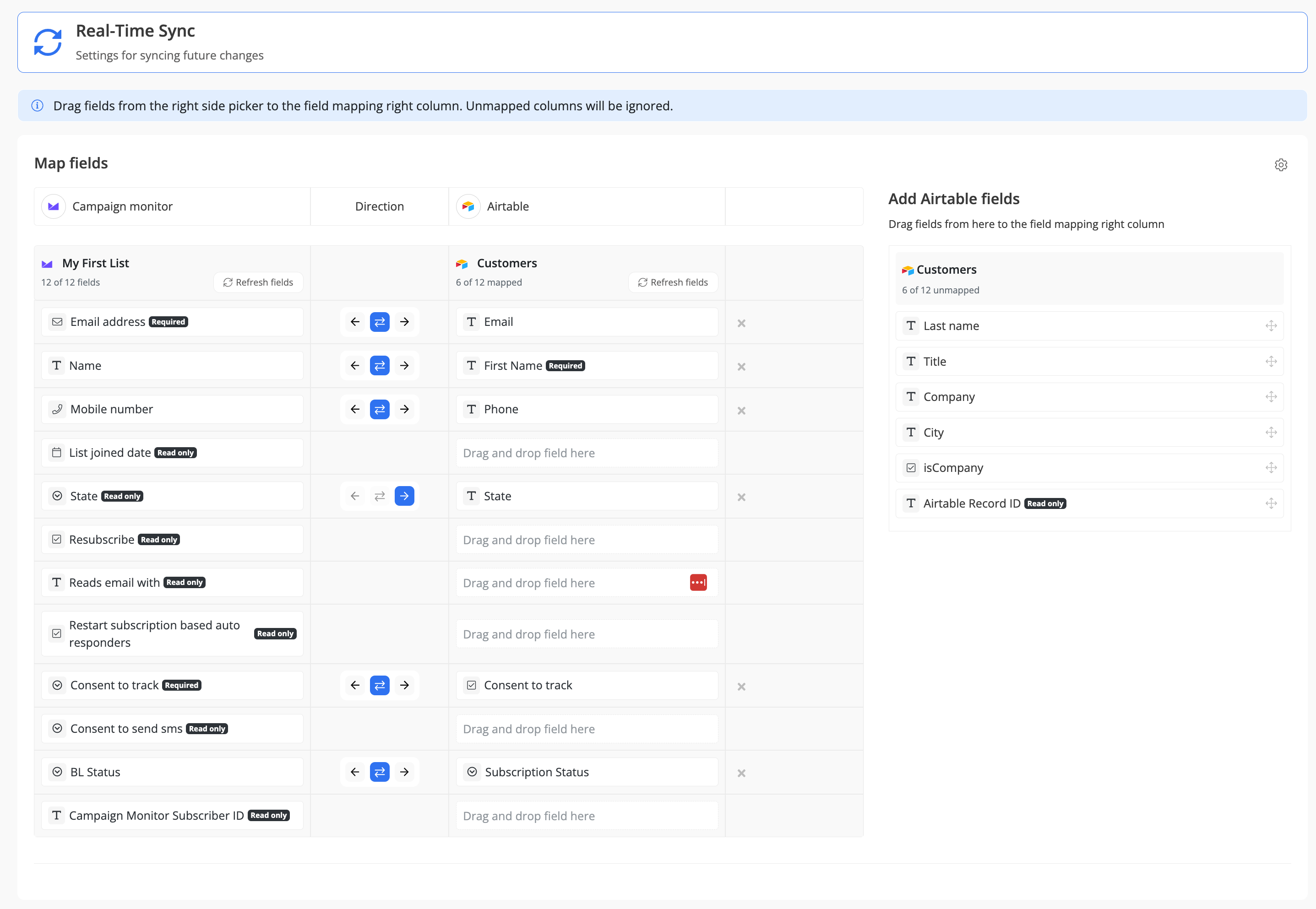Click the Real-Time Sync refresh icon
Screen dimensions: 1316x909
pos(48,43)
